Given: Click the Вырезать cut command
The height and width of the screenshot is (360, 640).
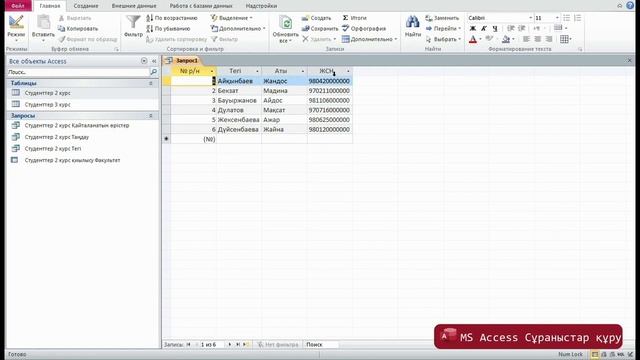Looking at the screenshot, I should 75,18.
